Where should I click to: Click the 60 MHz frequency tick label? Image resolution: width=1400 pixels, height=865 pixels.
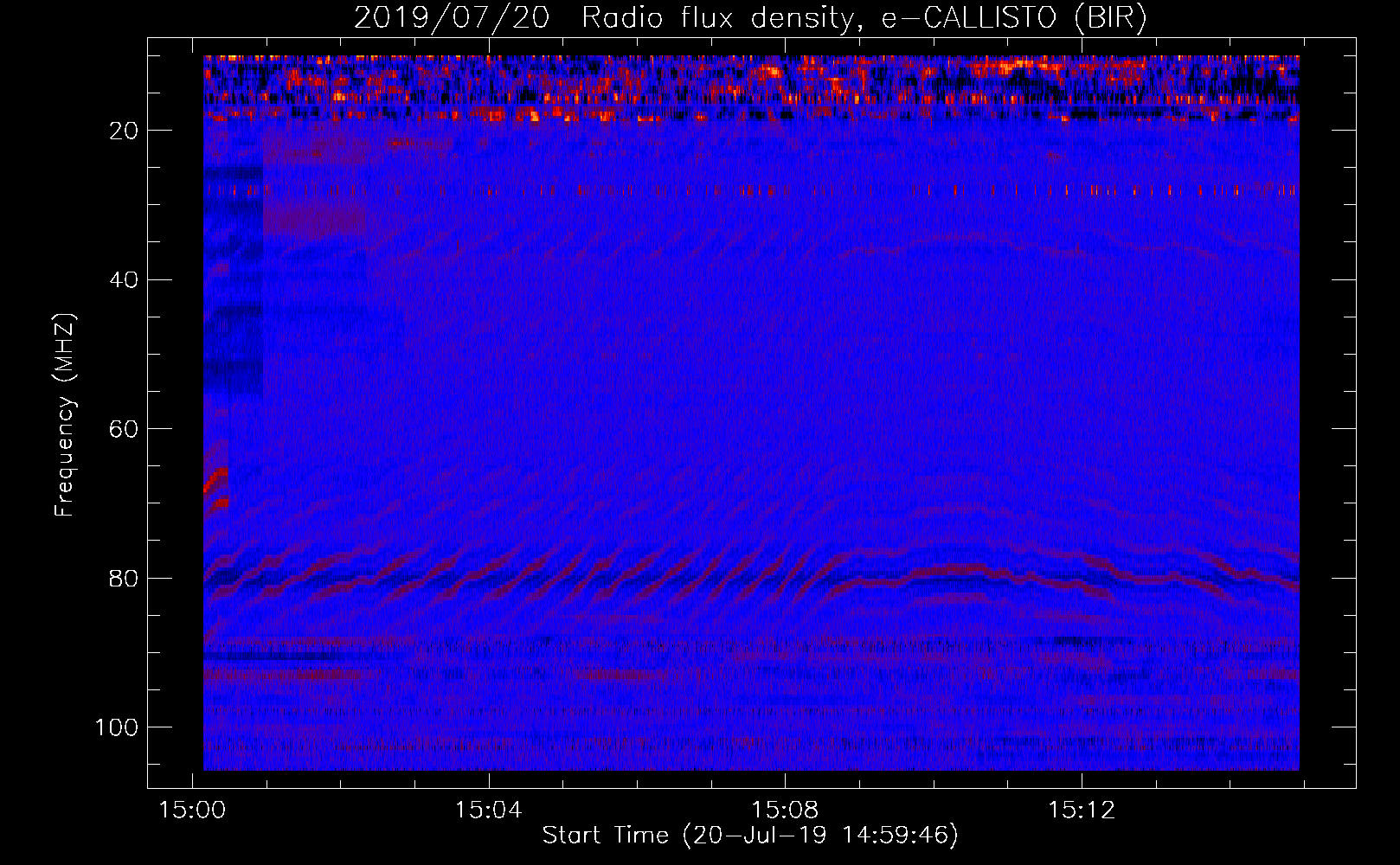125,430
